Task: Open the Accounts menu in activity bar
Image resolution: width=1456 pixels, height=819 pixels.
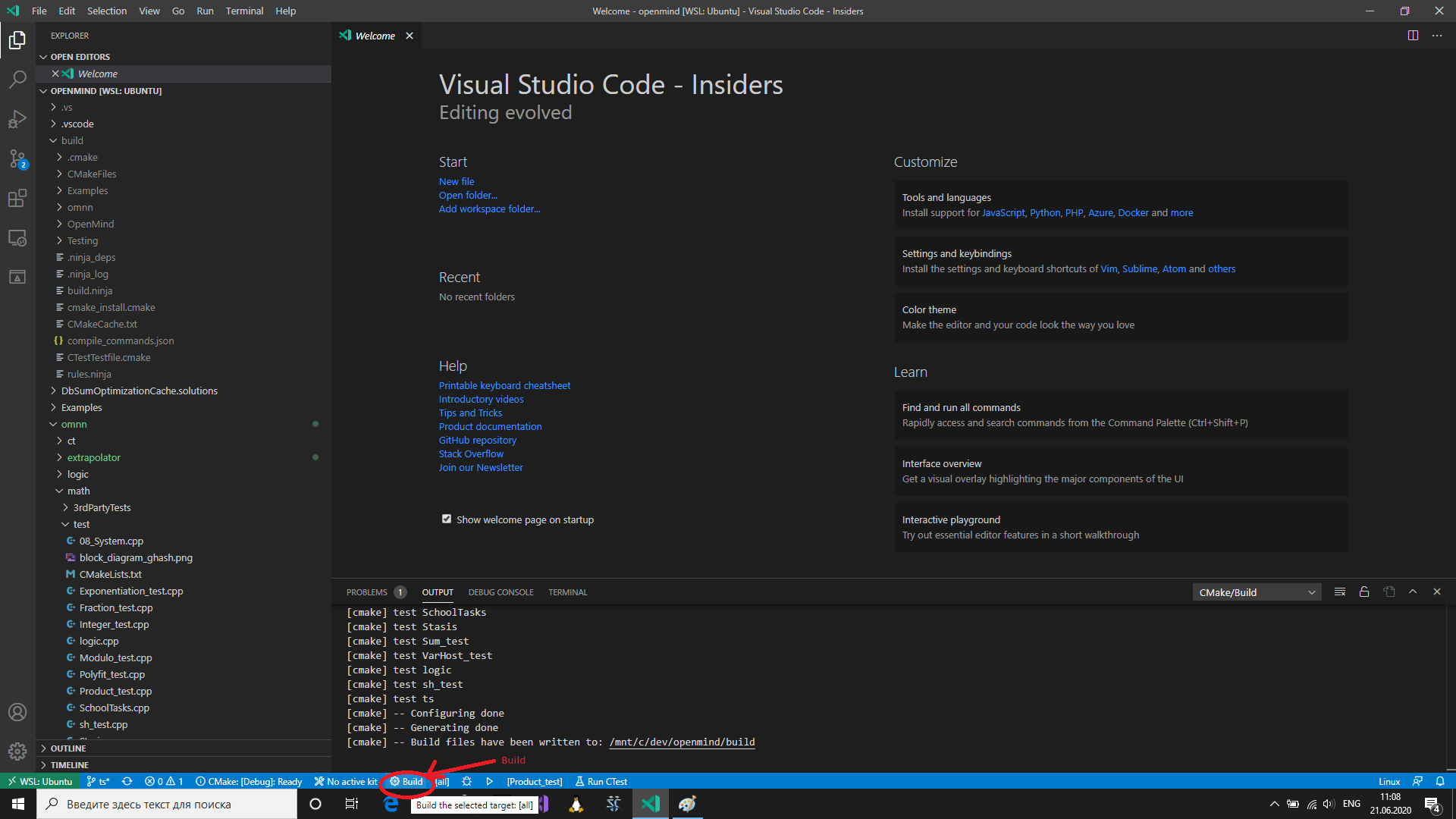Action: pyautogui.click(x=17, y=712)
